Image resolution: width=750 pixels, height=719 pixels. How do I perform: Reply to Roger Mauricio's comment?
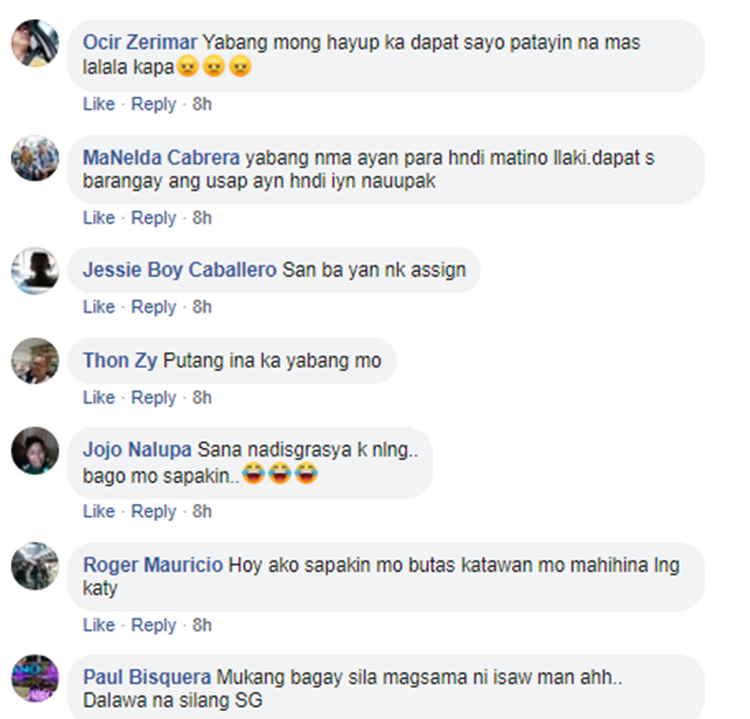pyautogui.click(x=154, y=626)
